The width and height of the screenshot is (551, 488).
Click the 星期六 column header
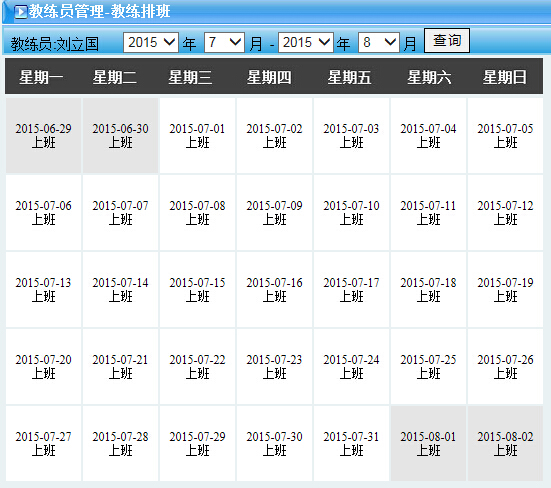point(429,77)
